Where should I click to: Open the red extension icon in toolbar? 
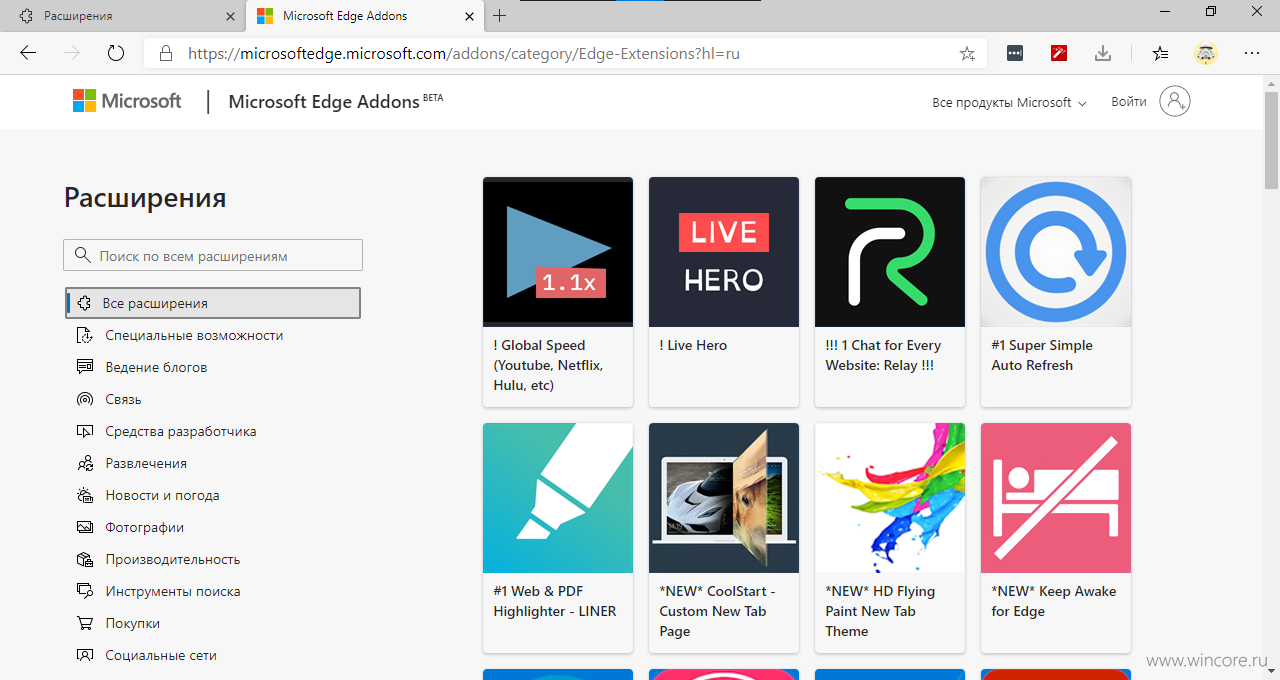(x=1059, y=53)
